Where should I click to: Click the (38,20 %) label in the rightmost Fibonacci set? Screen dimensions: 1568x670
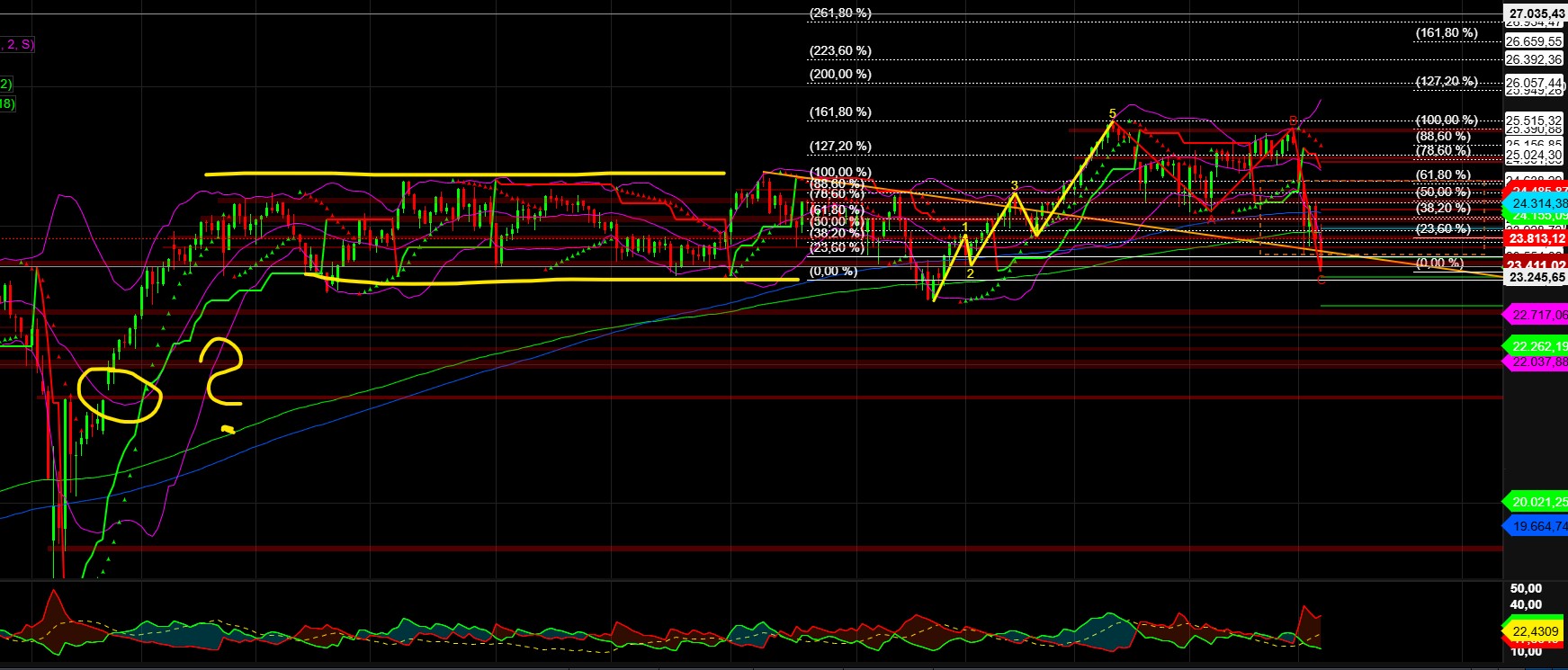(x=1444, y=208)
